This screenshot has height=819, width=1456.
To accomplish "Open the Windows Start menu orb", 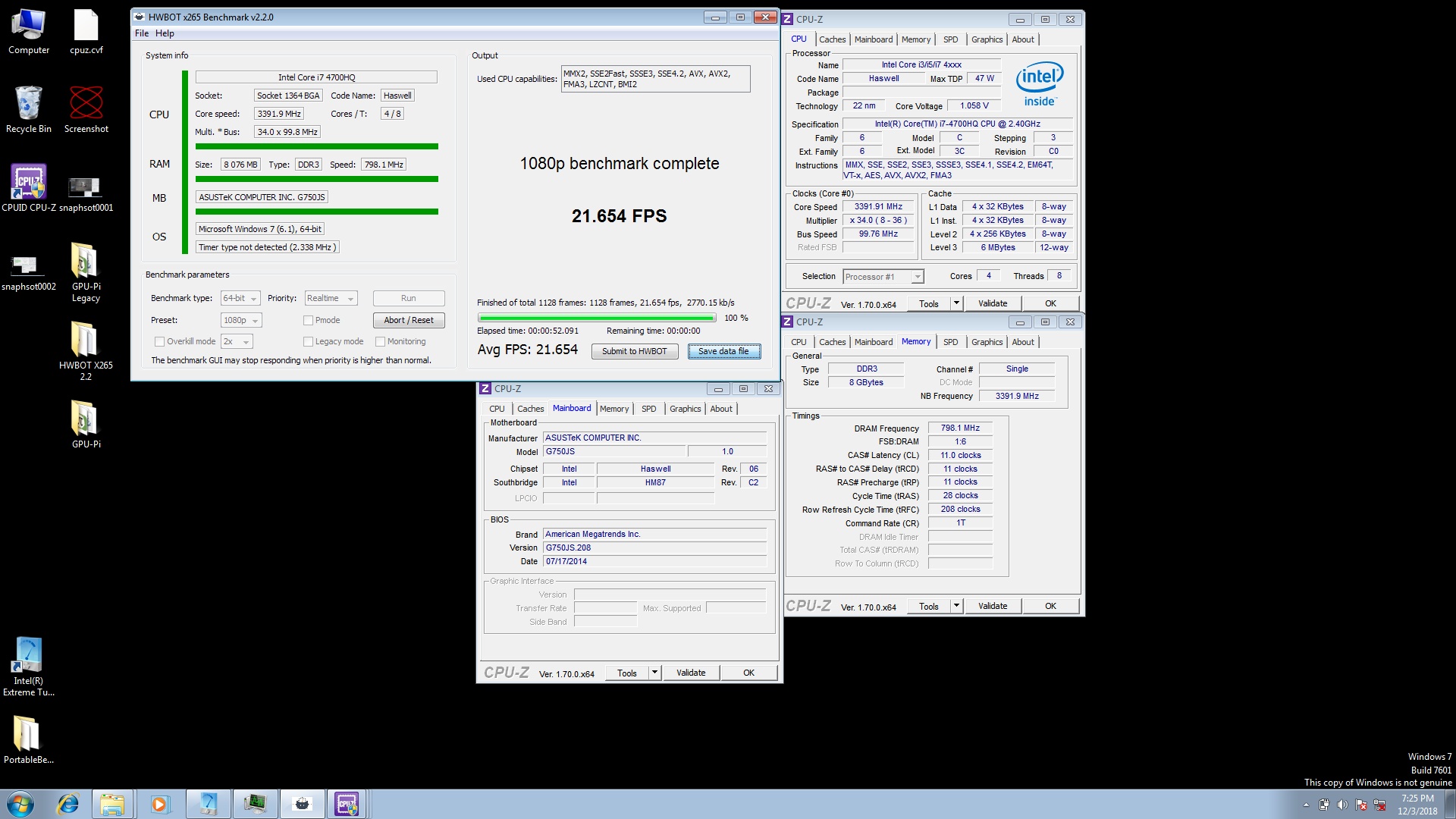I will 20,804.
